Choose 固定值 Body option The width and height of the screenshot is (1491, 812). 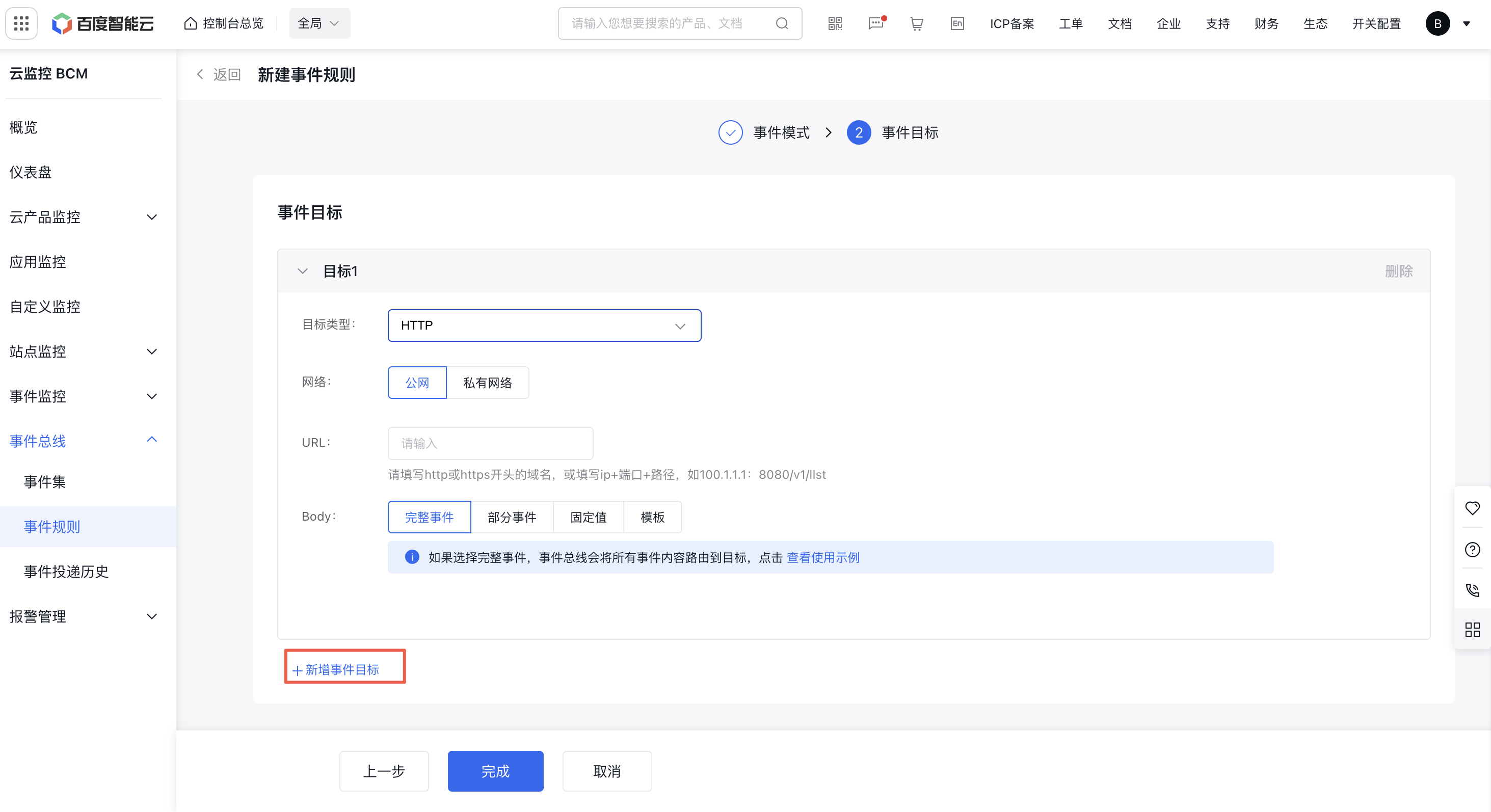click(x=588, y=517)
